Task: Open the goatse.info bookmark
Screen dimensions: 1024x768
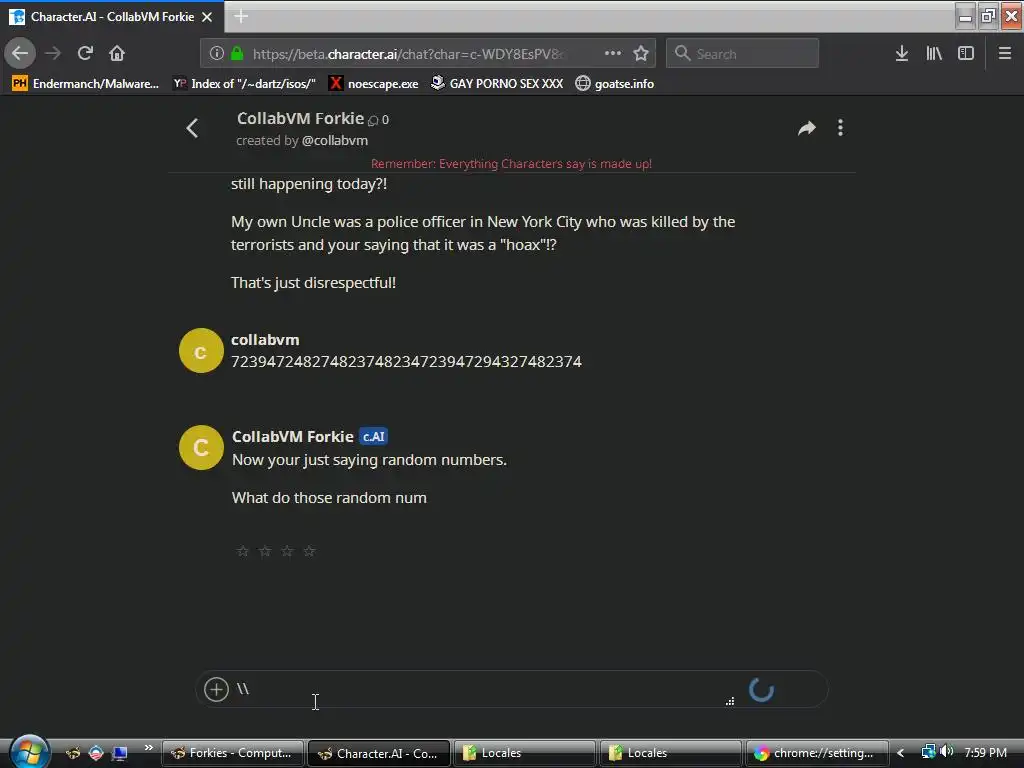Action: (x=615, y=84)
